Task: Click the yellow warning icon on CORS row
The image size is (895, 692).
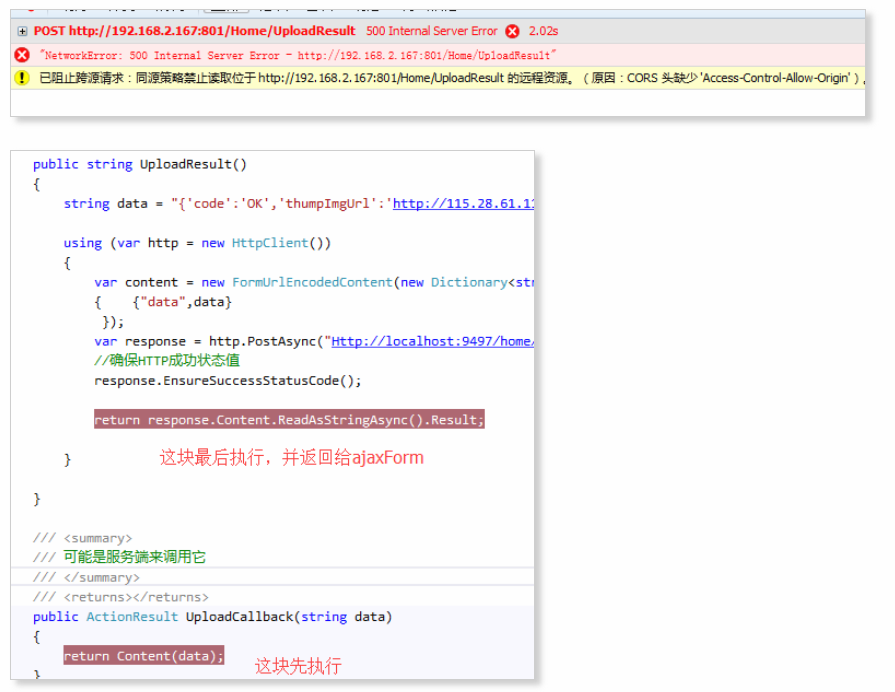Action: [21, 78]
